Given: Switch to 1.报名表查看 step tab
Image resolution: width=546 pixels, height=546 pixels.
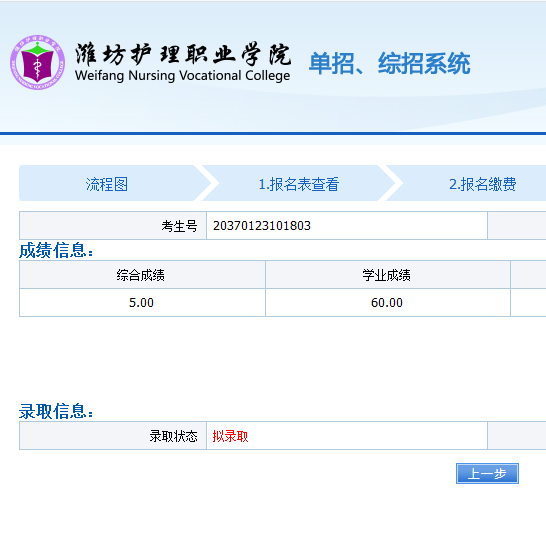Looking at the screenshot, I should 299,184.
